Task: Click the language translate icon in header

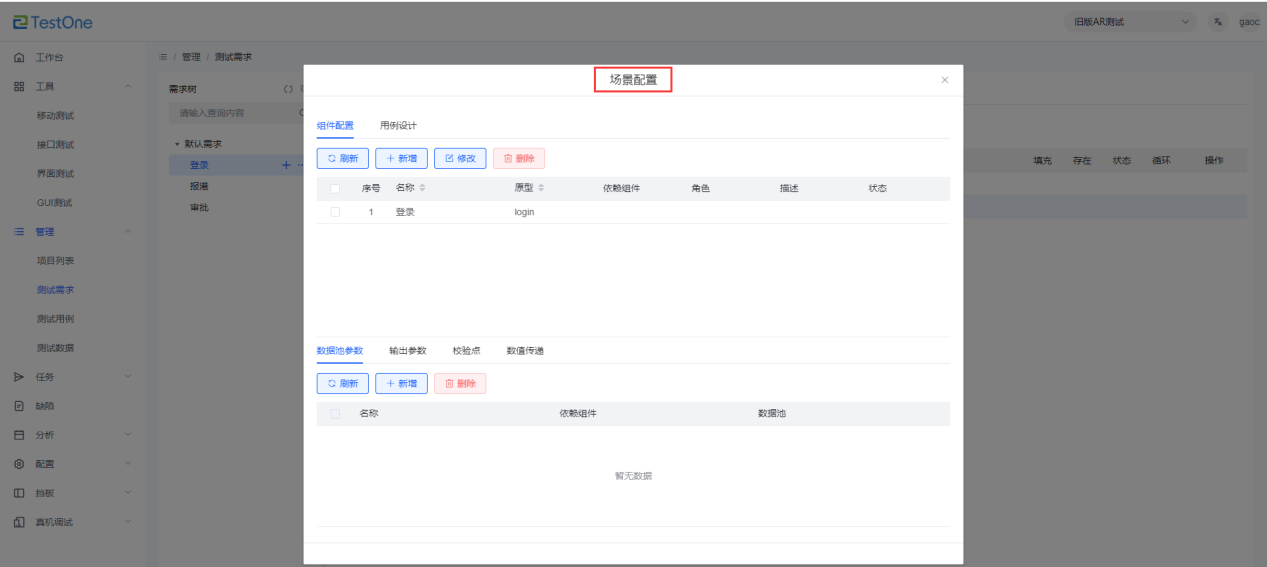Action: [1217, 22]
